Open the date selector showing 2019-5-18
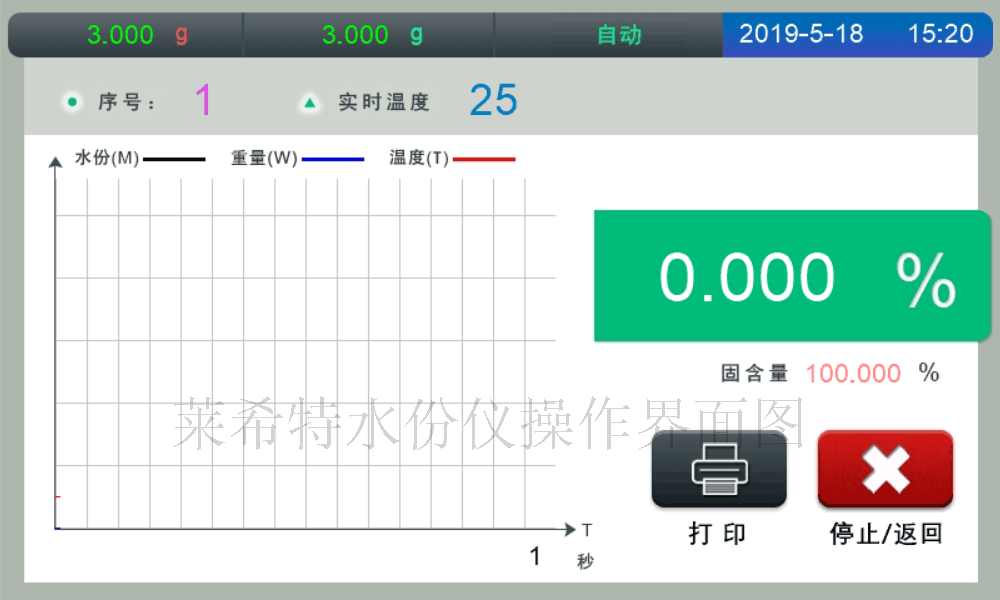1000x600 pixels. [805, 32]
